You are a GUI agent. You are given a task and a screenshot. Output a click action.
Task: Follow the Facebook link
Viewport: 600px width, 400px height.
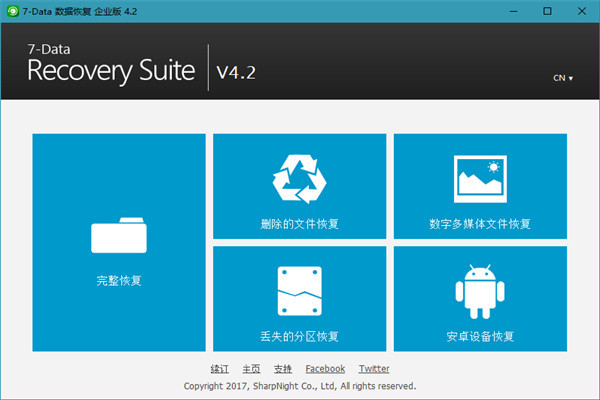tap(325, 369)
